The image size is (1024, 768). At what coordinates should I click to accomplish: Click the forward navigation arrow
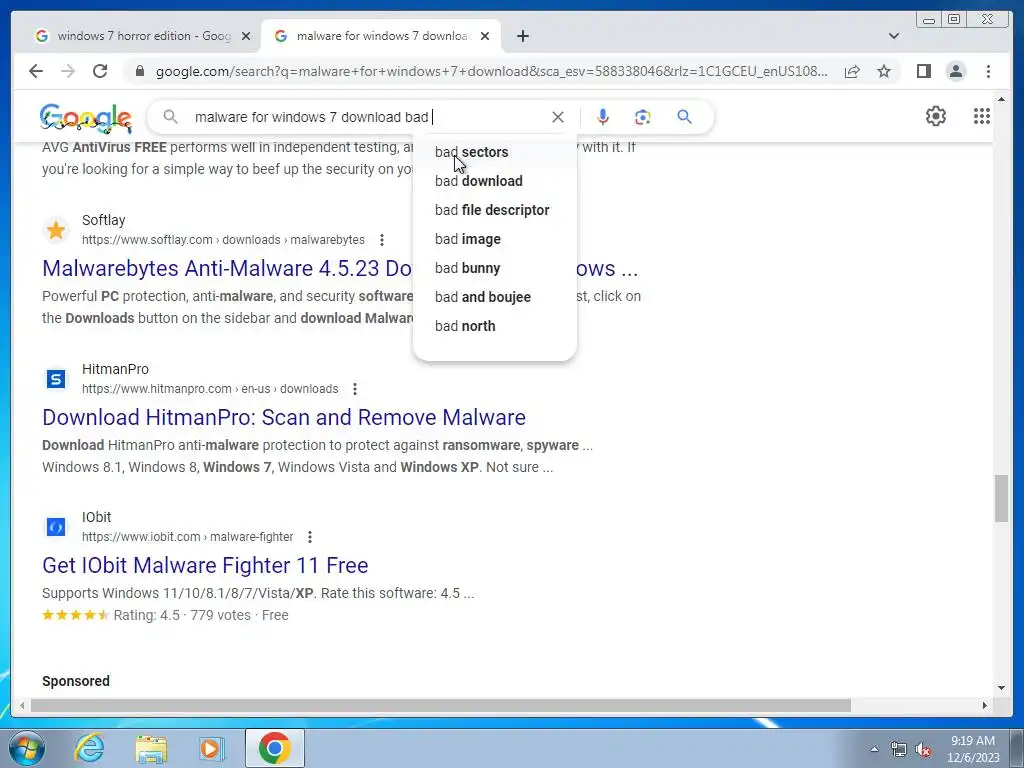coord(68,71)
